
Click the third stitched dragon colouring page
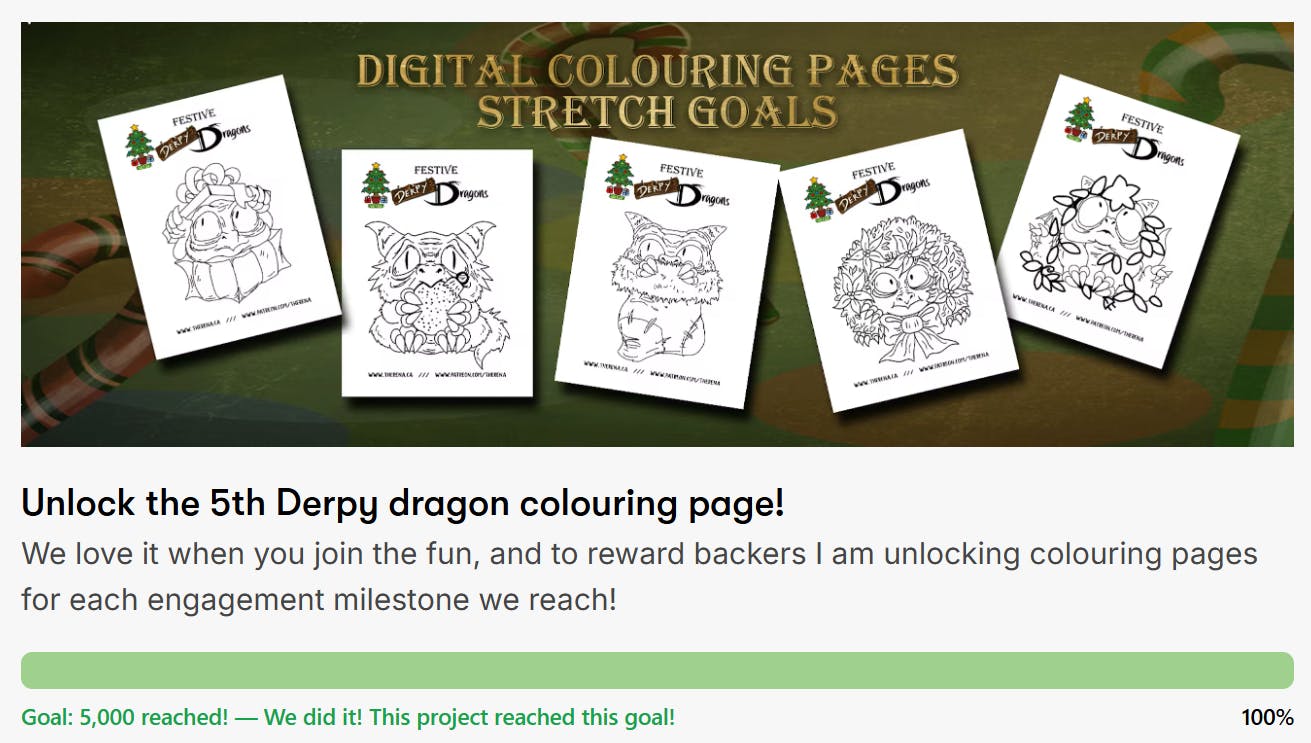667,273
